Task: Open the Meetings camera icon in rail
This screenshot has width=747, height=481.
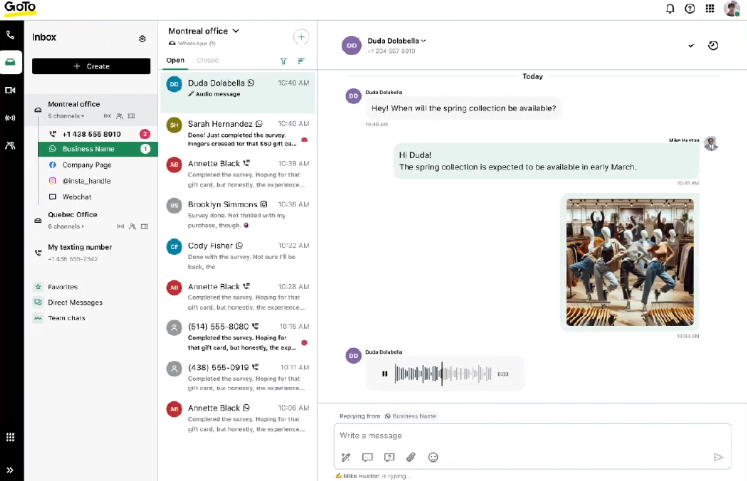Action: [x=10, y=90]
